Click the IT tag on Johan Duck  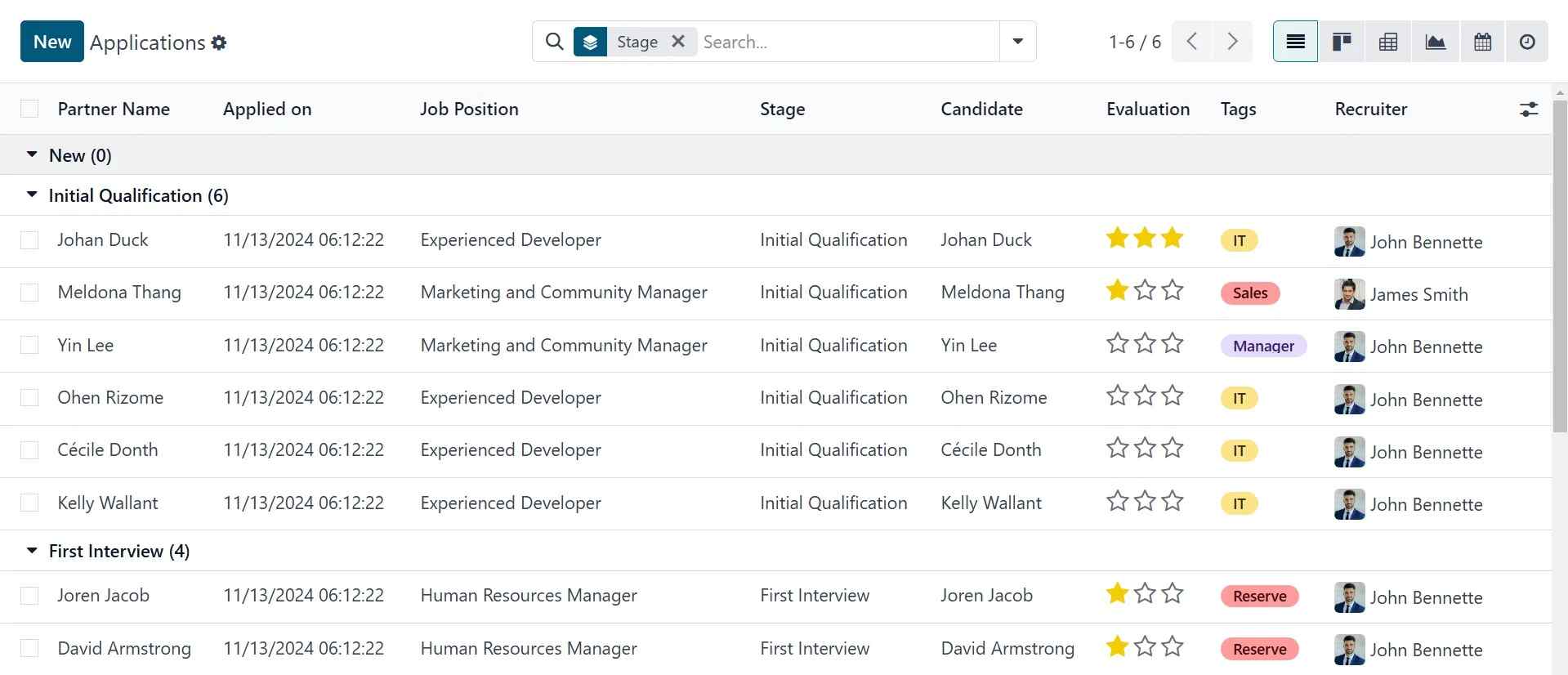[1239, 240]
